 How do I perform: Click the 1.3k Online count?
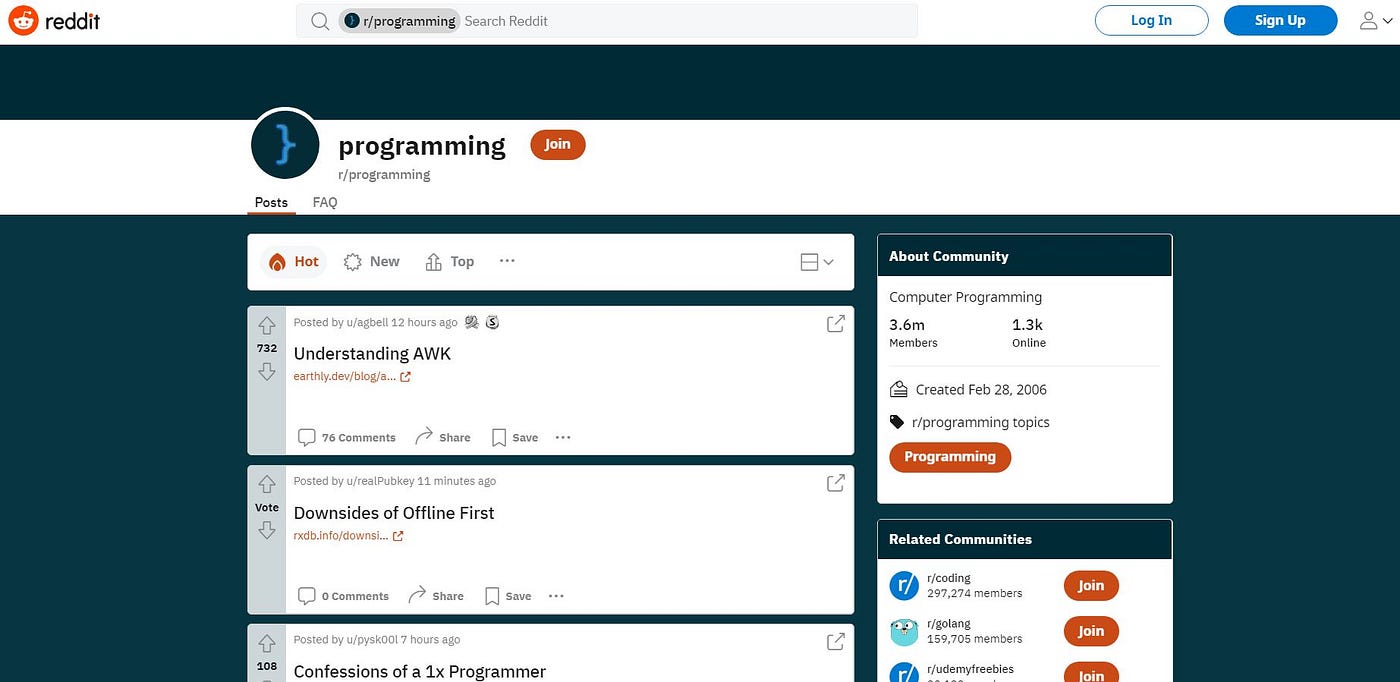click(1029, 333)
